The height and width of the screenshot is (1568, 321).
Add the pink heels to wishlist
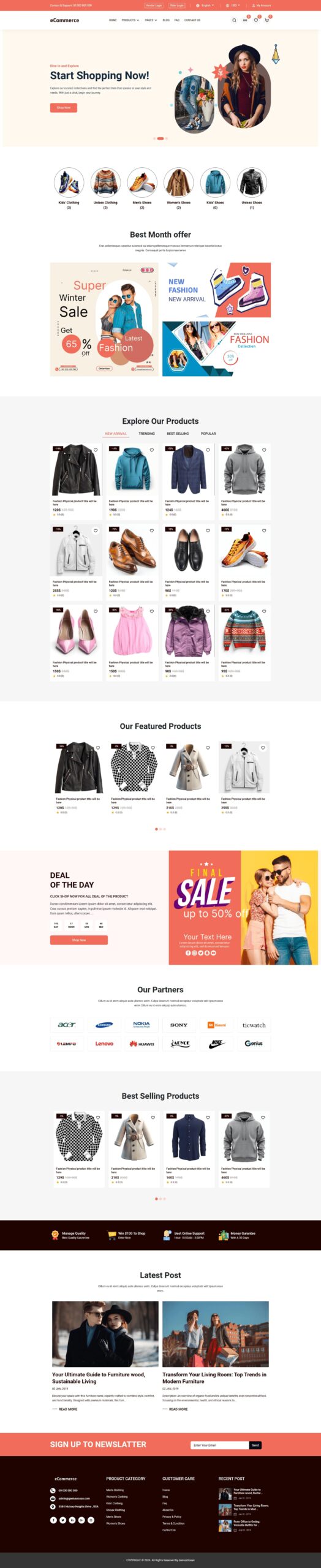(96, 611)
